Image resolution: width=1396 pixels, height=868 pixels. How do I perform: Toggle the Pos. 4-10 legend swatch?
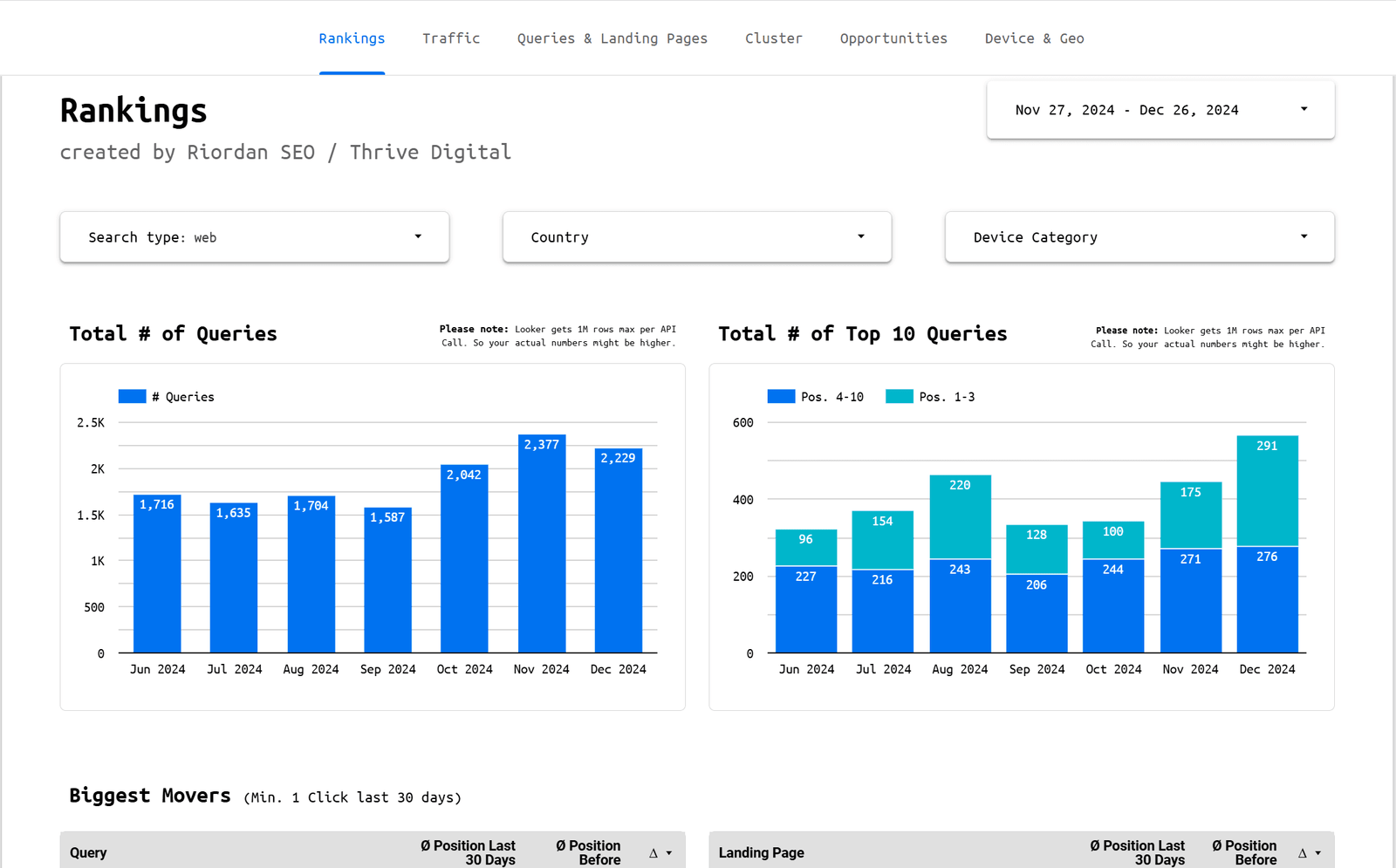click(x=781, y=396)
